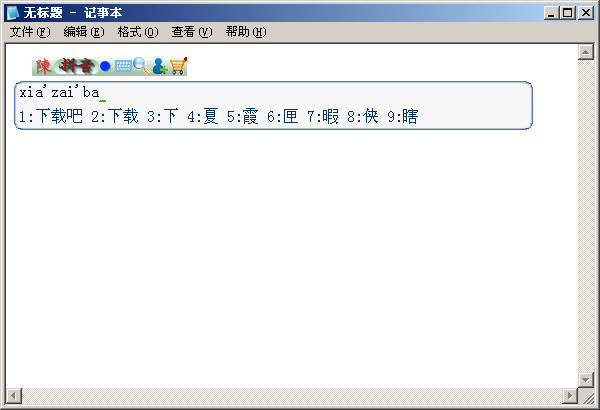600x410 pixels.
Task: Toggle the 拼音 input mode icon
Action: pyautogui.click(x=75, y=67)
